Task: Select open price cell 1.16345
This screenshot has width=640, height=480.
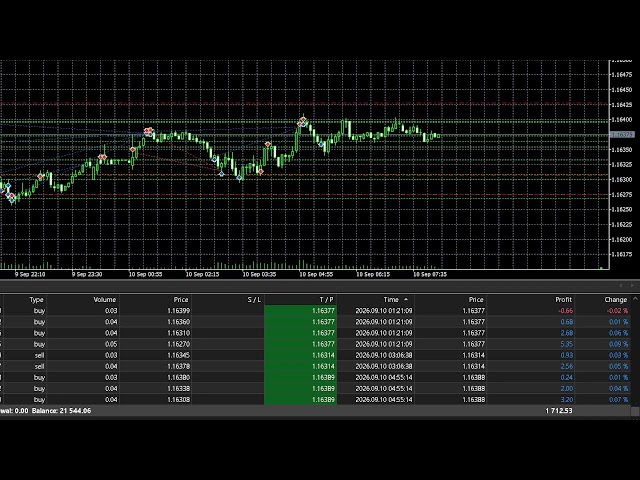Action: [178, 355]
